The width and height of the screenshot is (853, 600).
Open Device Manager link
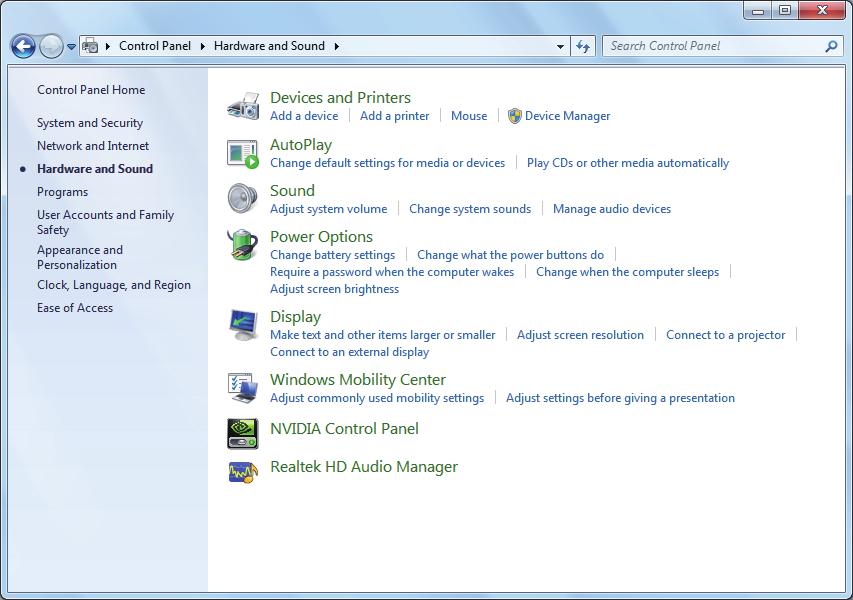click(567, 116)
